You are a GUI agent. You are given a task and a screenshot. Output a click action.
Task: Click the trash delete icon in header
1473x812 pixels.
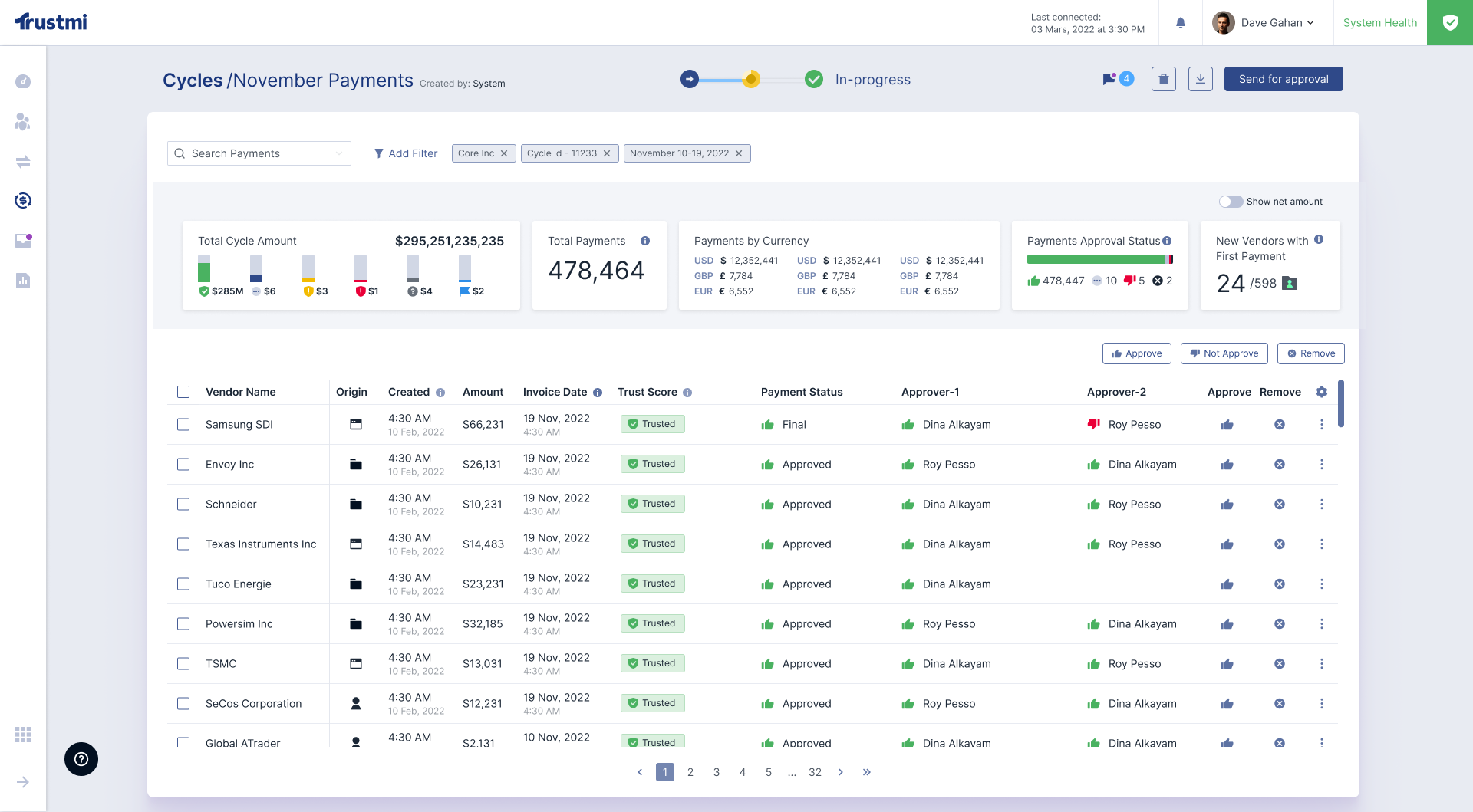click(x=1164, y=79)
